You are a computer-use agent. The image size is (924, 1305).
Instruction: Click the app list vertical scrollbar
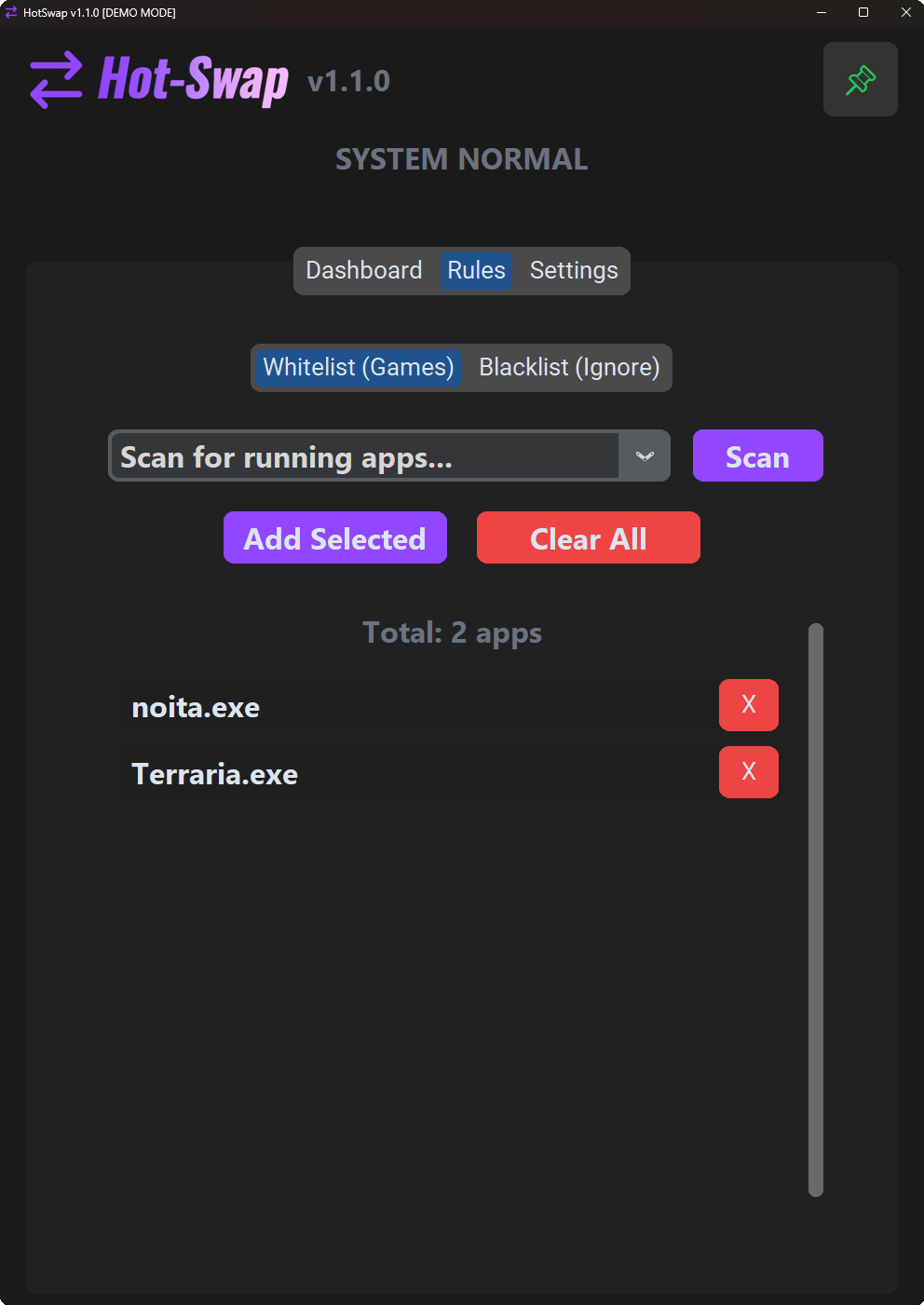tap(816, 909)
